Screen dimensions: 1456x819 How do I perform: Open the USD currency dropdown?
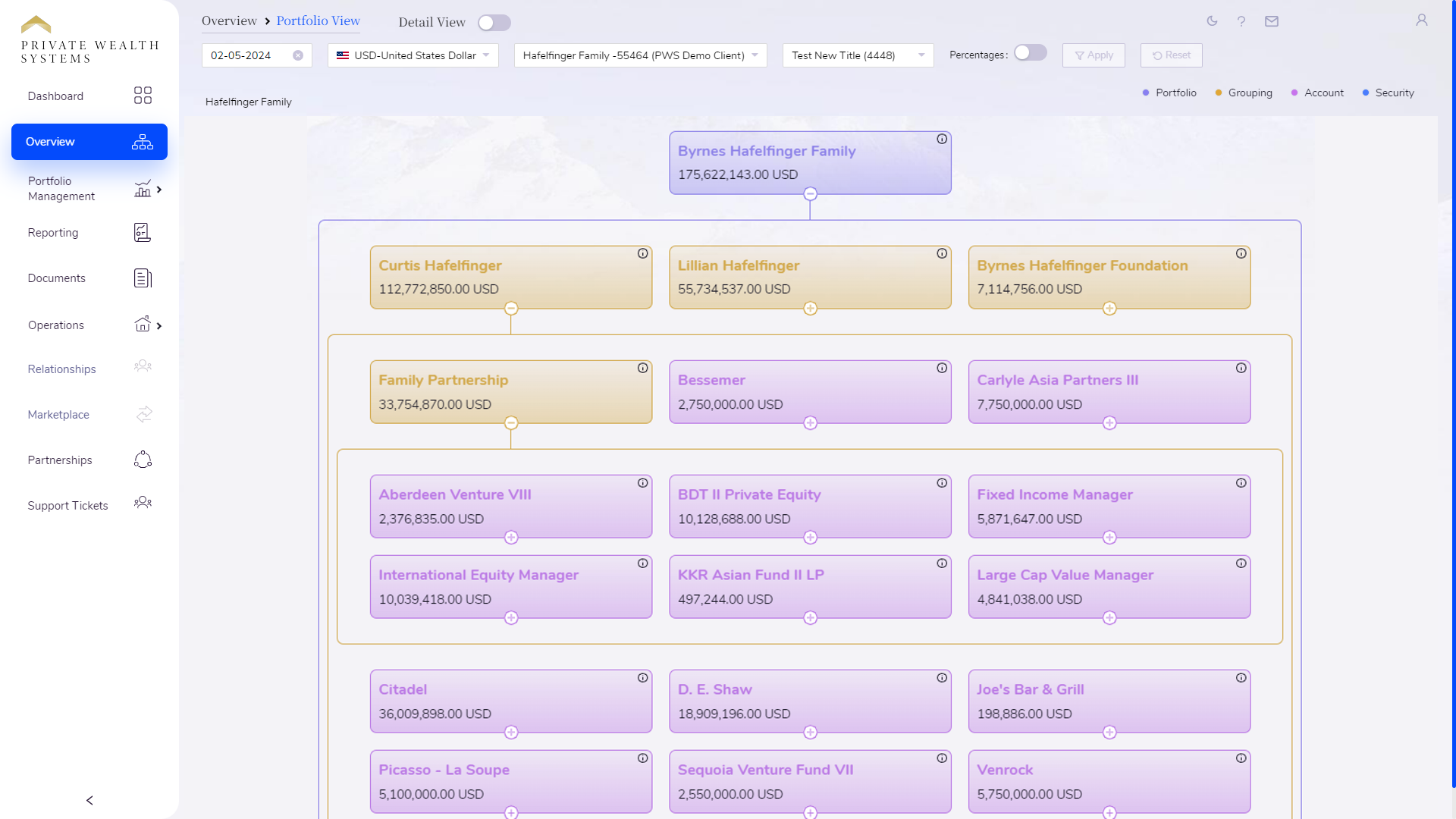413,55
